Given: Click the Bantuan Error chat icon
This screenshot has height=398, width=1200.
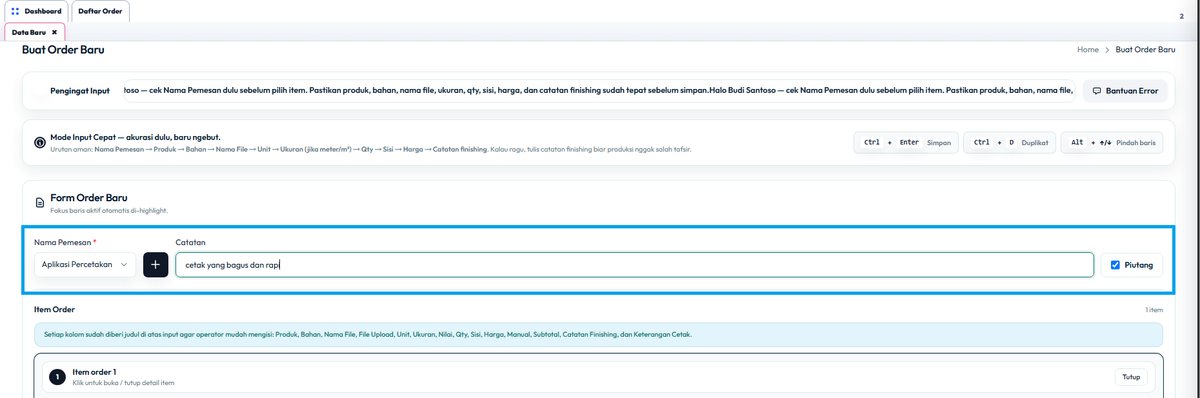Looking at the screenshot, I should 1097,91.
